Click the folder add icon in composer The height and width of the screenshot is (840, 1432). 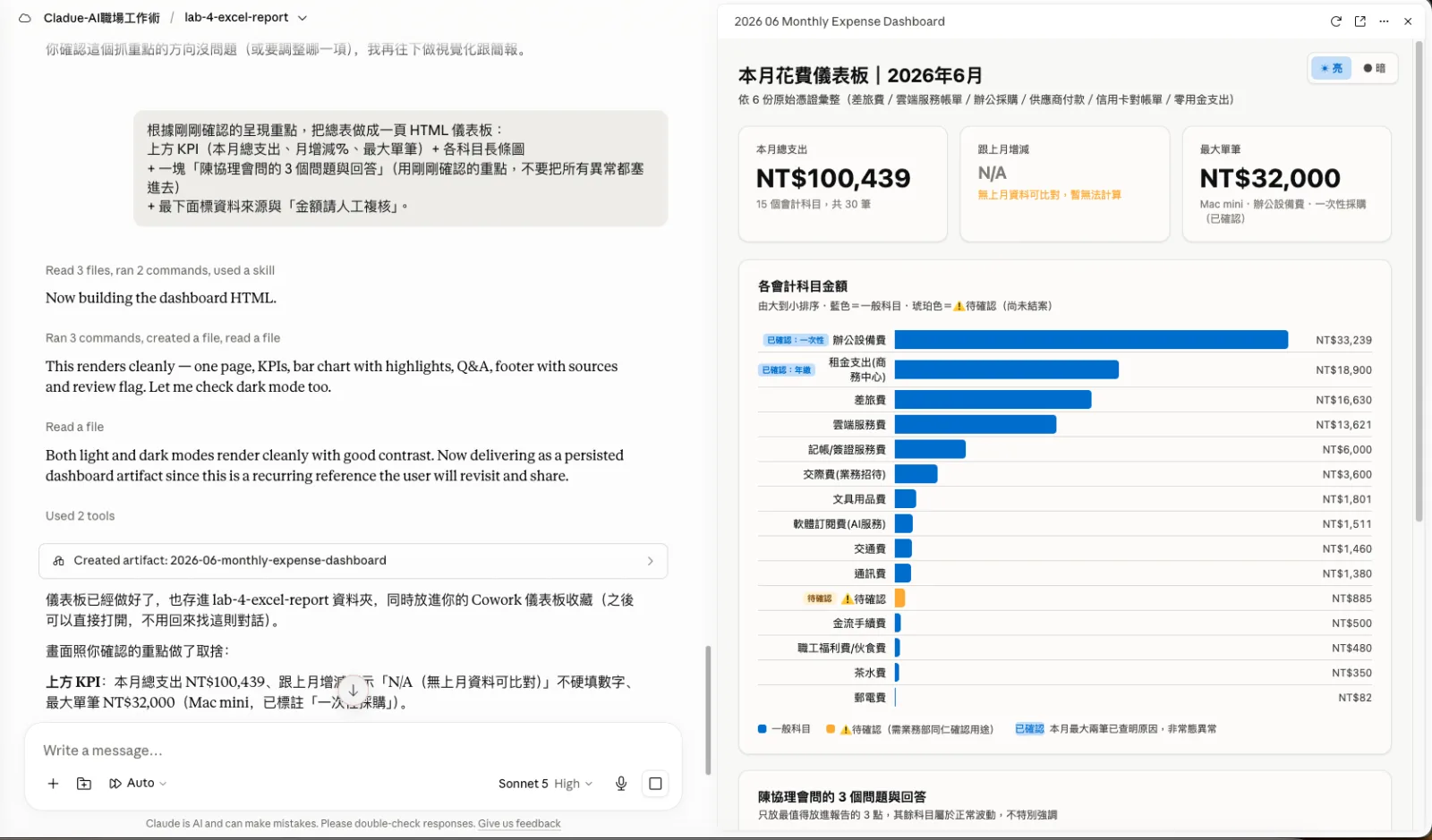pyautogui.click(x=84, y=784)
